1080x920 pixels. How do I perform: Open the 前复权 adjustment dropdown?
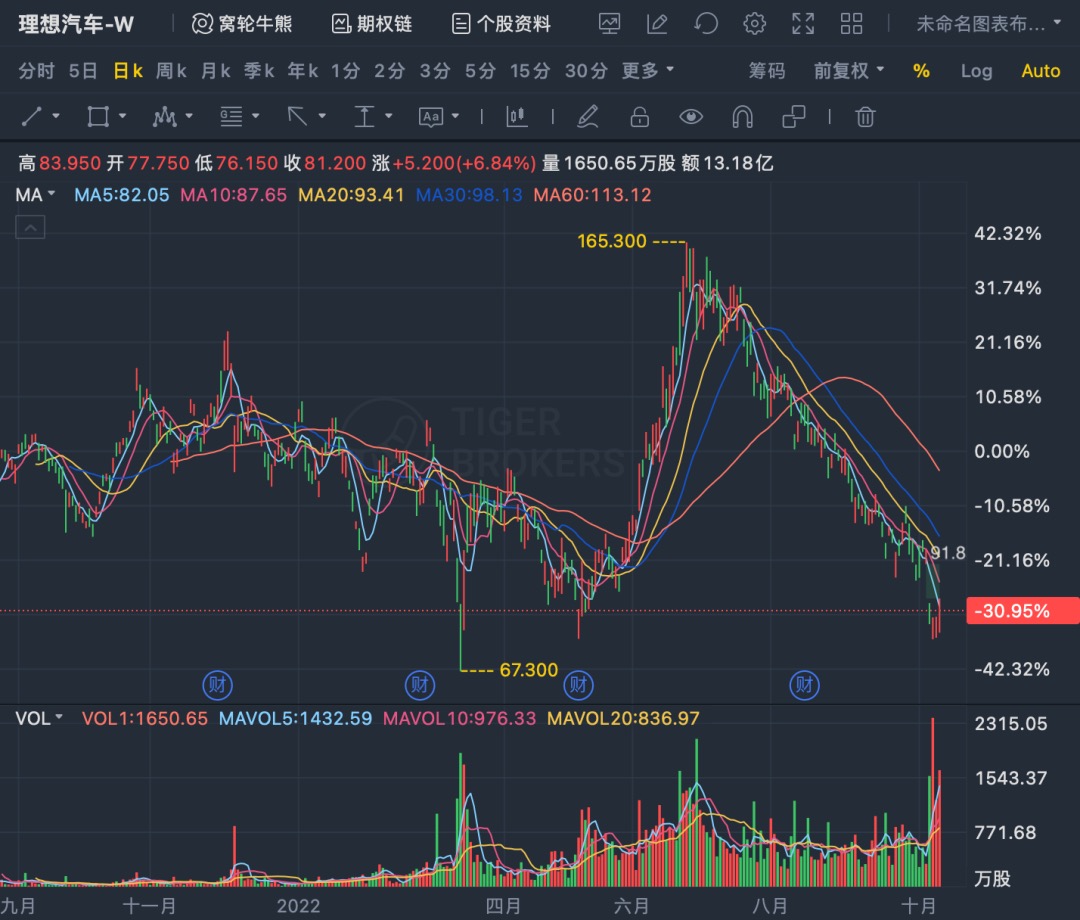(848, 71)
